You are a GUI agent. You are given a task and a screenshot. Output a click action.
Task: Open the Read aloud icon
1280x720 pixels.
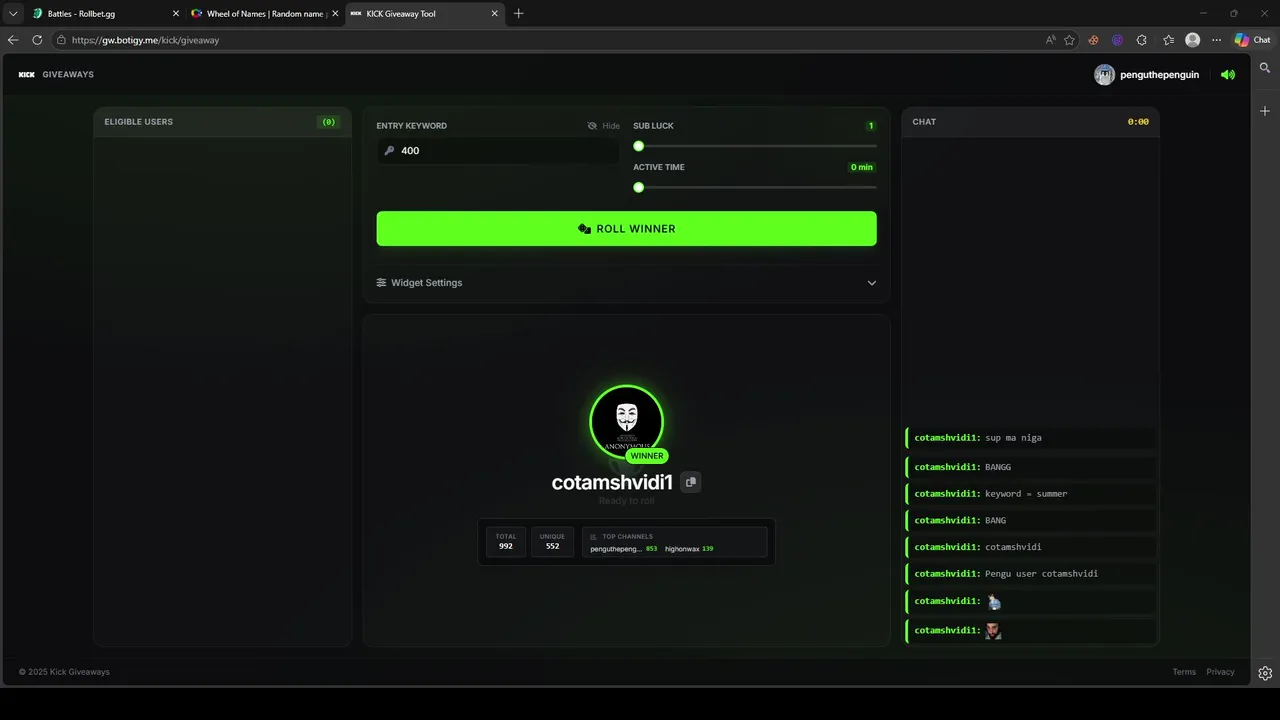click(x=1050, y=40)
